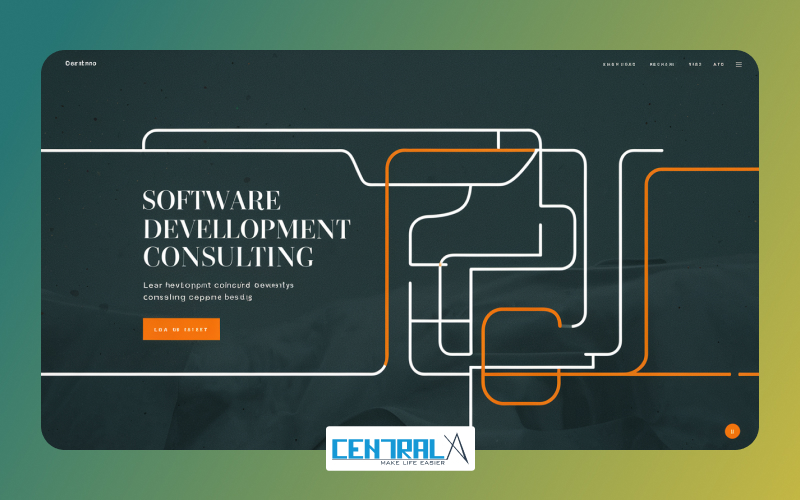The image size is (800, 500).
Task: Select the second header navigation item
Action: coord(662,64)
